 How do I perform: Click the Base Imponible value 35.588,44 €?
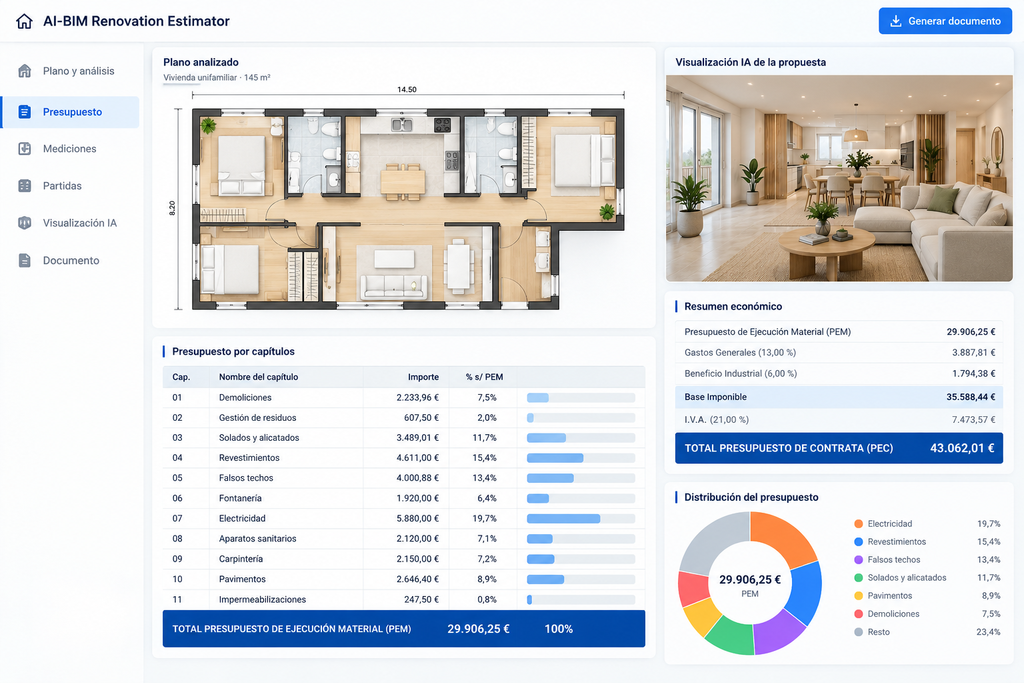[970, 396]
